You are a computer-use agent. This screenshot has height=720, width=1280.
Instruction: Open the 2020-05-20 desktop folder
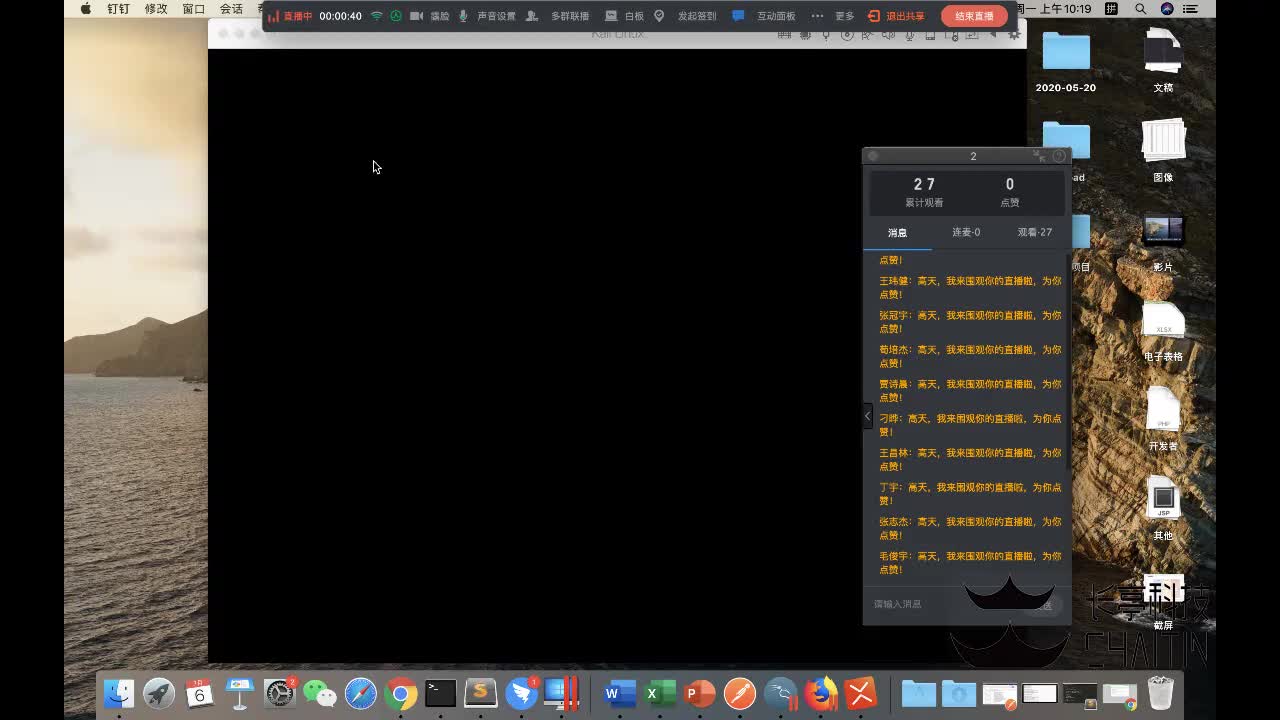1066,62
